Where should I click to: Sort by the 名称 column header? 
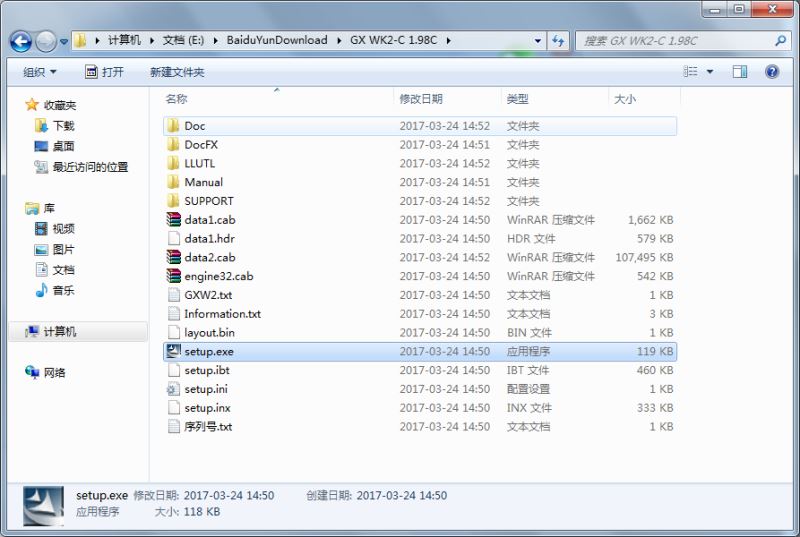point(177,99)
